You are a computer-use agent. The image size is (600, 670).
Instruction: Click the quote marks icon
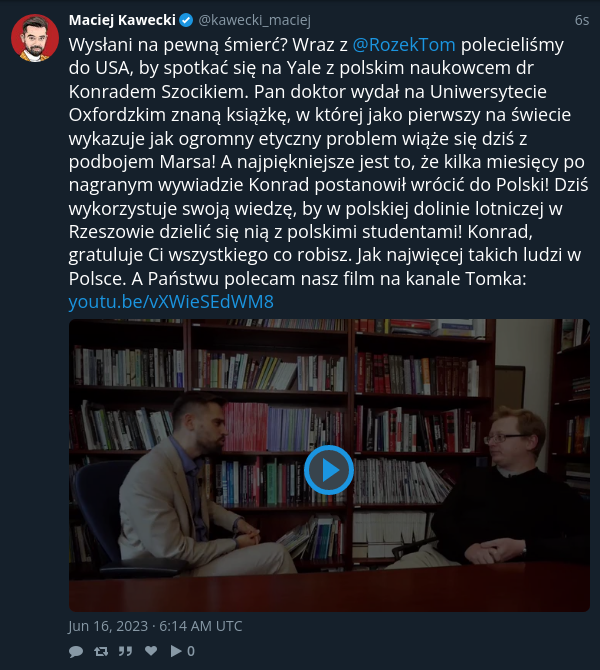(125, 651)
